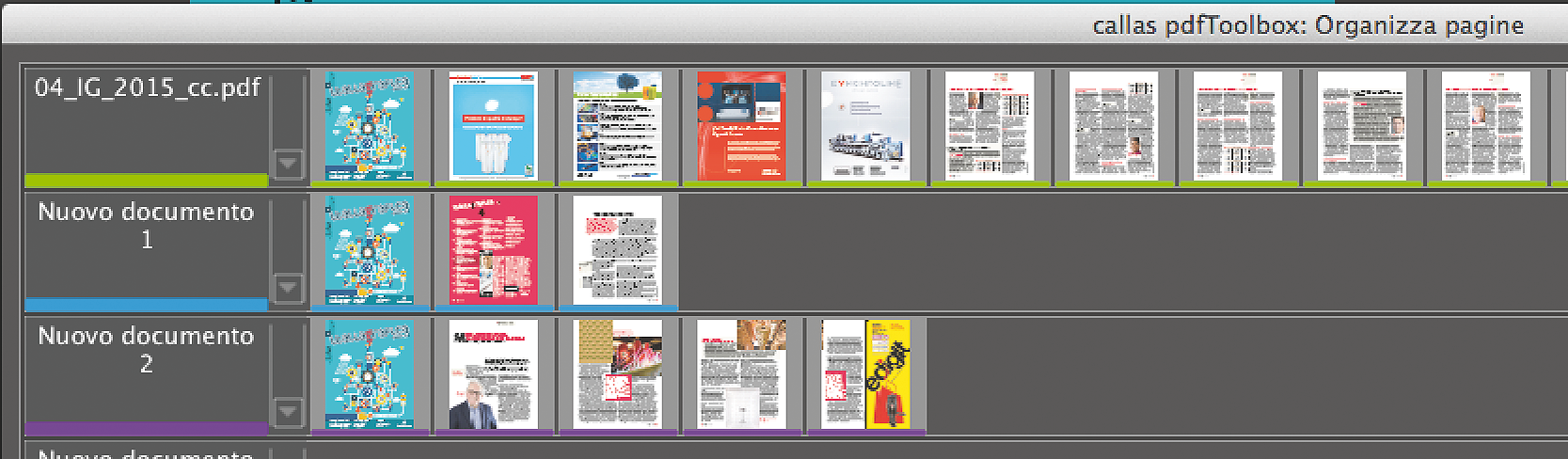Screen dimensions: 1568x459
Task: Click cover thumbnail in Nuovo documento 1
Action: click(370, 249)
